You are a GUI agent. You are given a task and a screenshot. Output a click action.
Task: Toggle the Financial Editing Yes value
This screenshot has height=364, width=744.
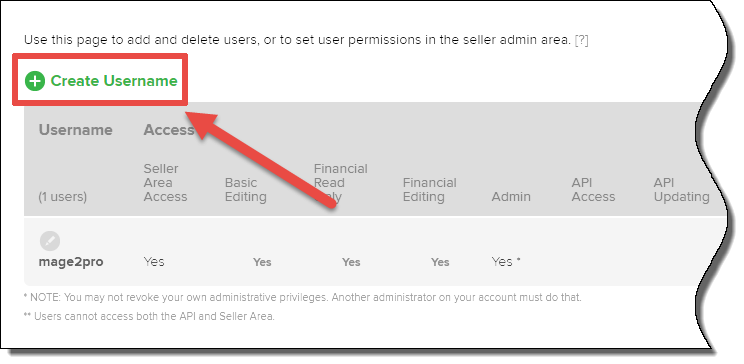[x=440, y=262]
